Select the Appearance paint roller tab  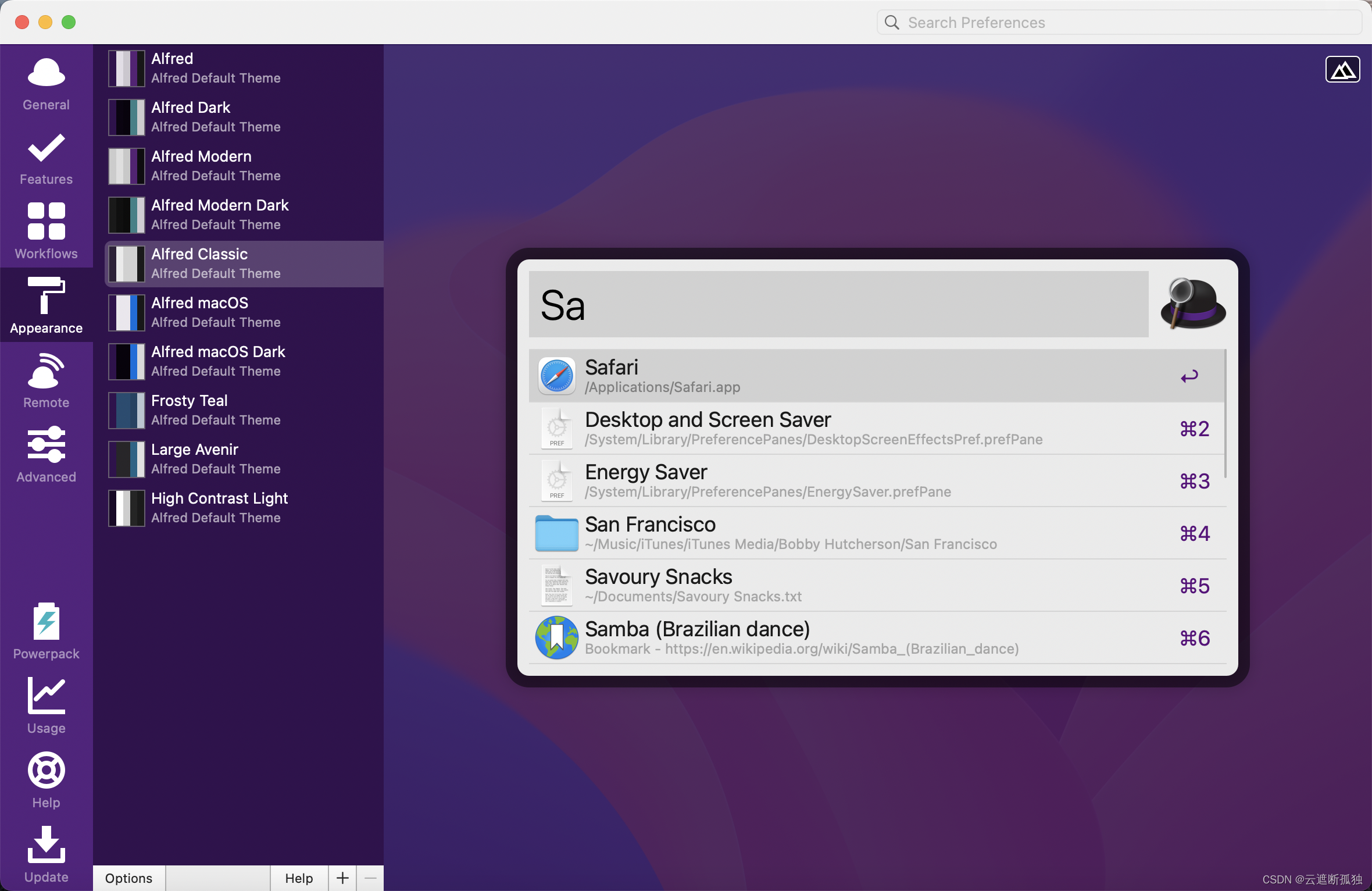coord(46,306)
